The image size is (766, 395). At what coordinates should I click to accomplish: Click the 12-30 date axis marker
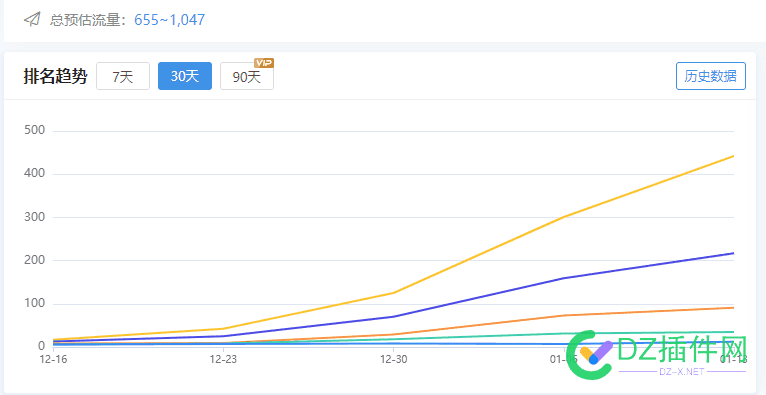[x=394, y=359]
